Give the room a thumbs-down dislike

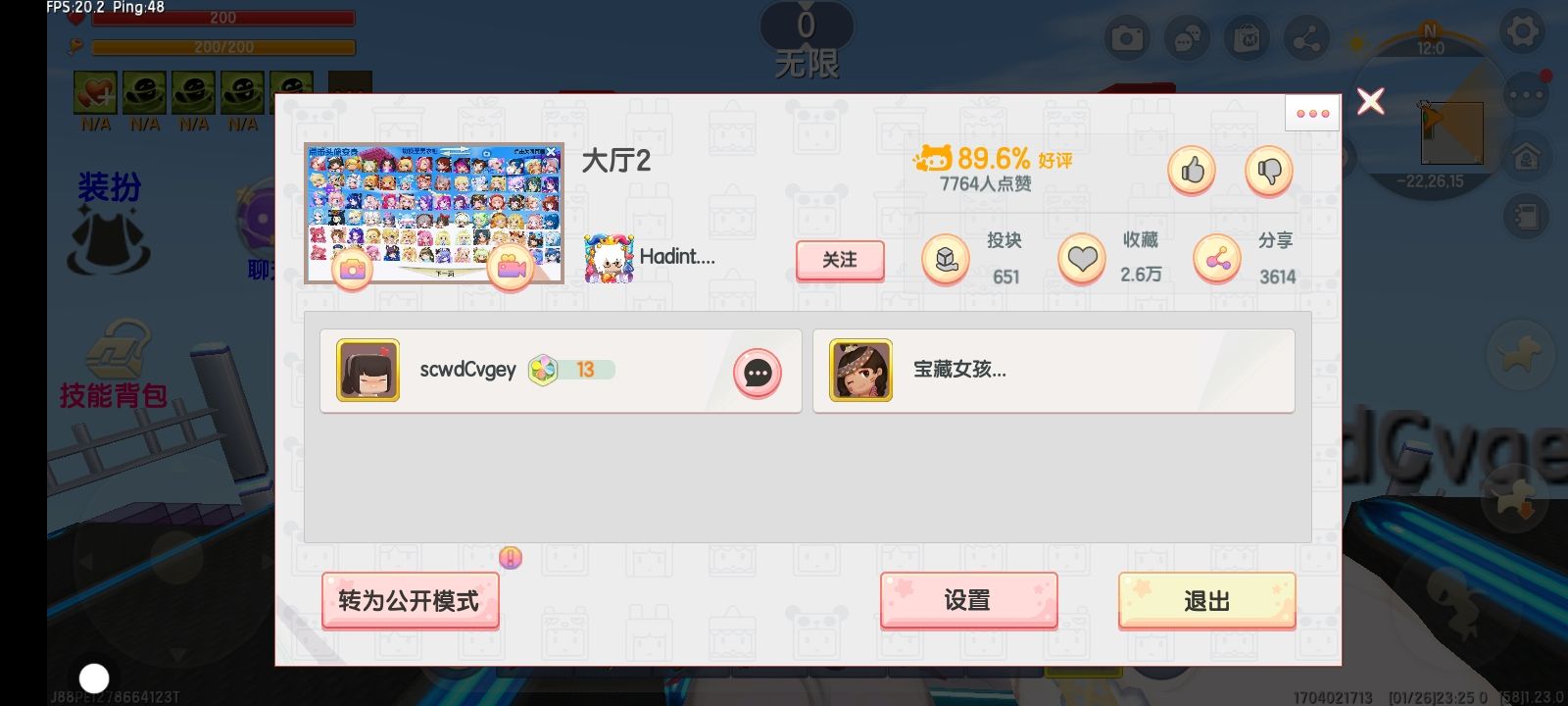[1269, 172]
